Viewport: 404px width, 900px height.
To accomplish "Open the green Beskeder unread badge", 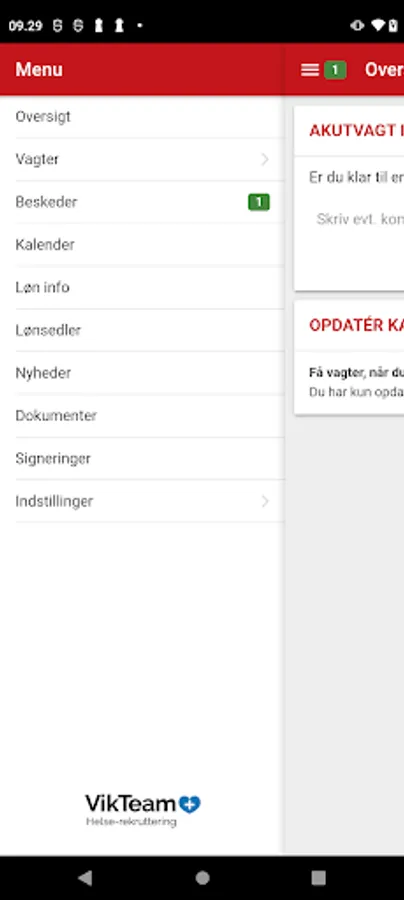I will pyautogui.click(x=259, y=202).
